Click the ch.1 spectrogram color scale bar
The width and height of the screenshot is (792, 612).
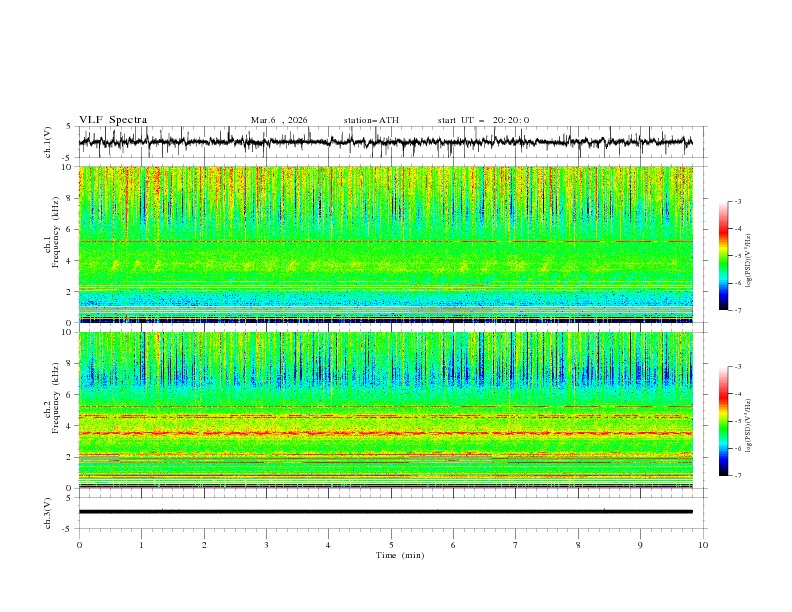(723, 256)
